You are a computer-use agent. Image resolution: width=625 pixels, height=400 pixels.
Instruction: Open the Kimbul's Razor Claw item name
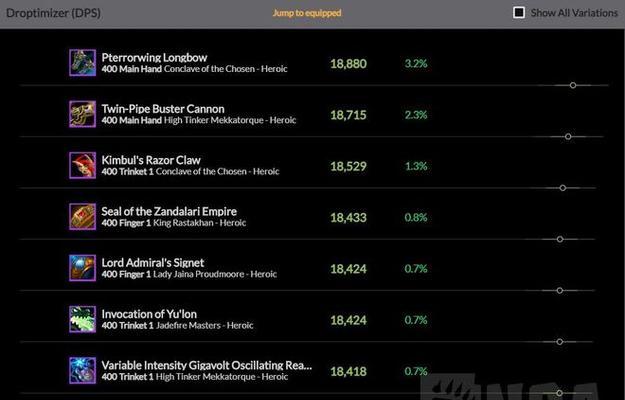pos(151,160)
